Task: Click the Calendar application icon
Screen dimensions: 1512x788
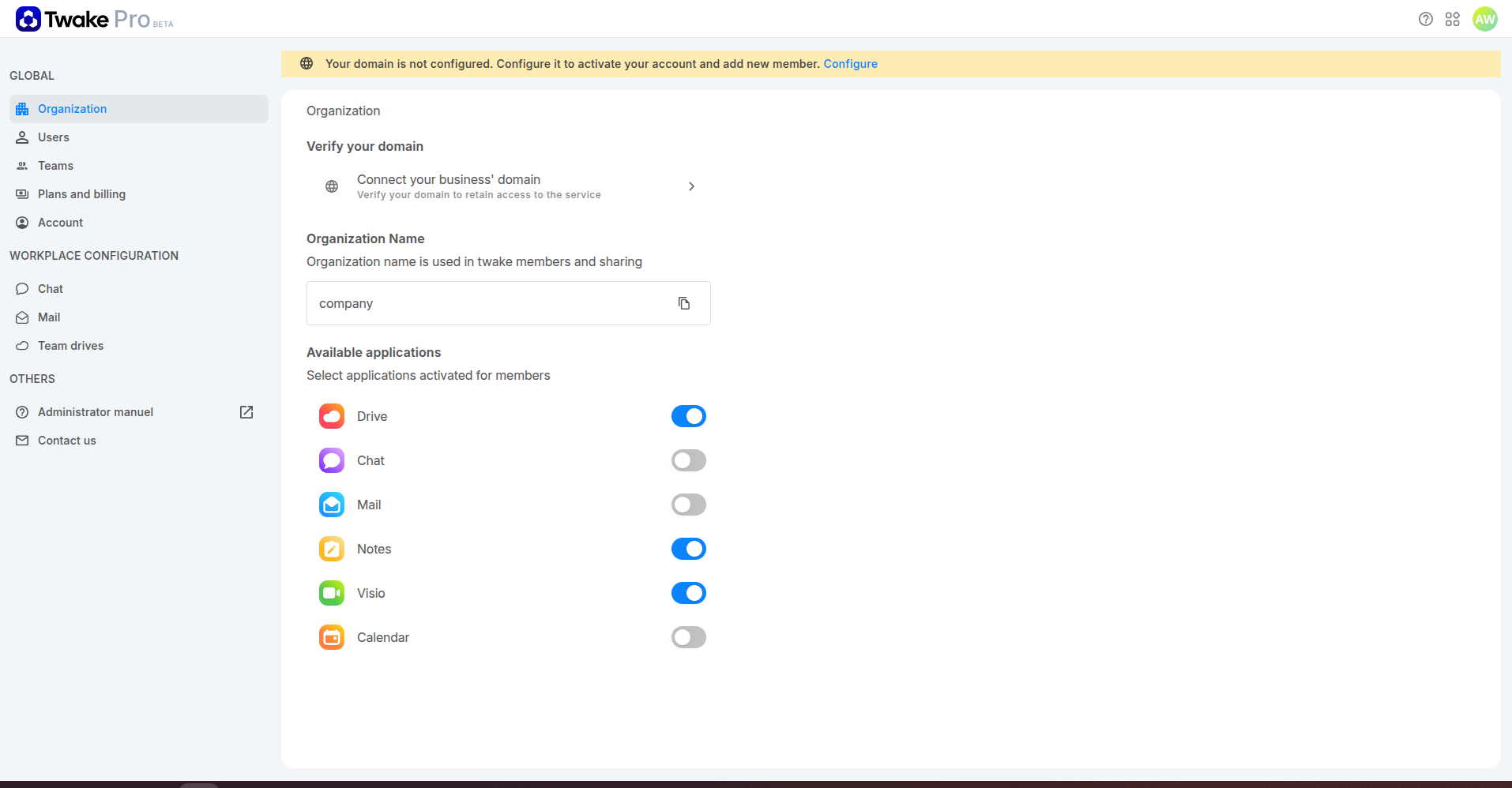Action: pos(332,637)
